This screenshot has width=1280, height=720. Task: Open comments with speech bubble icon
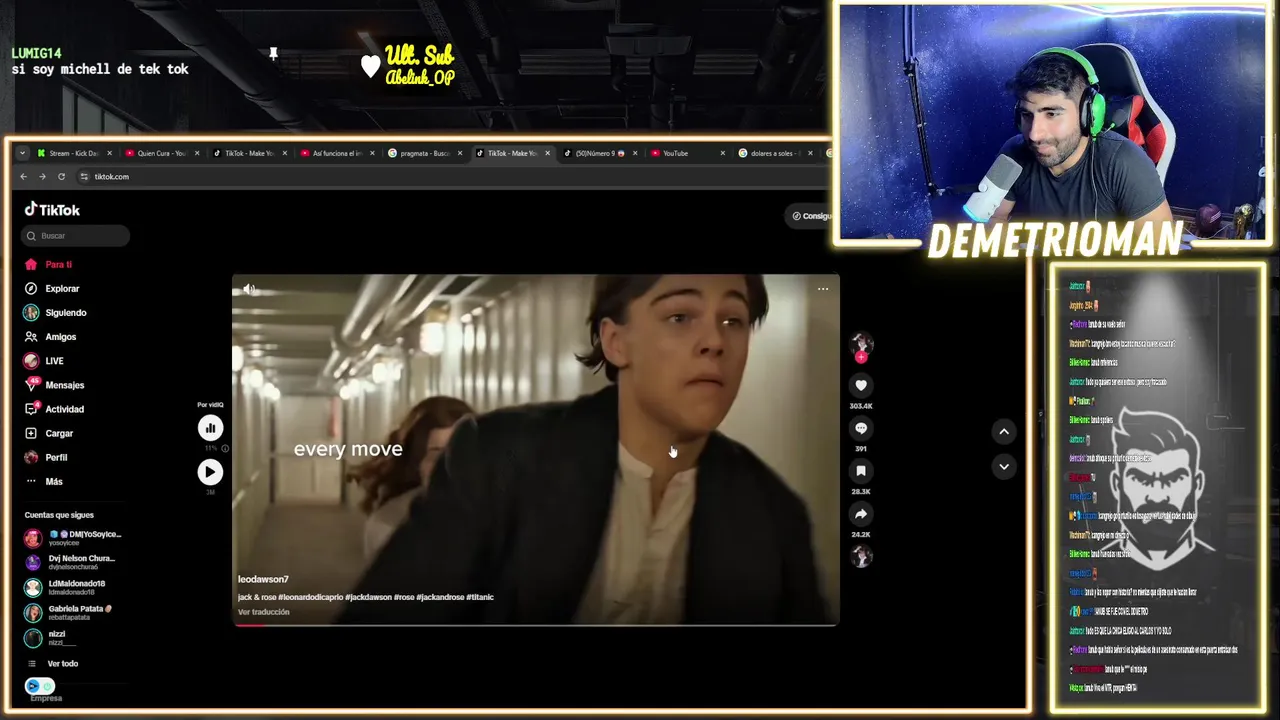[861, 428]
